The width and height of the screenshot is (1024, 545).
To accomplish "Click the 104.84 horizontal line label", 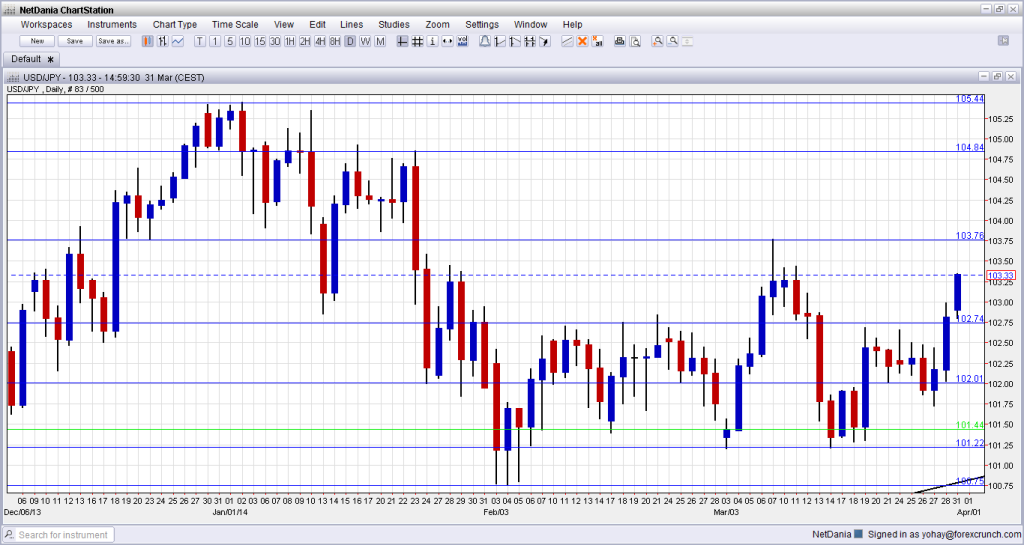I will [x=970, y=148].
